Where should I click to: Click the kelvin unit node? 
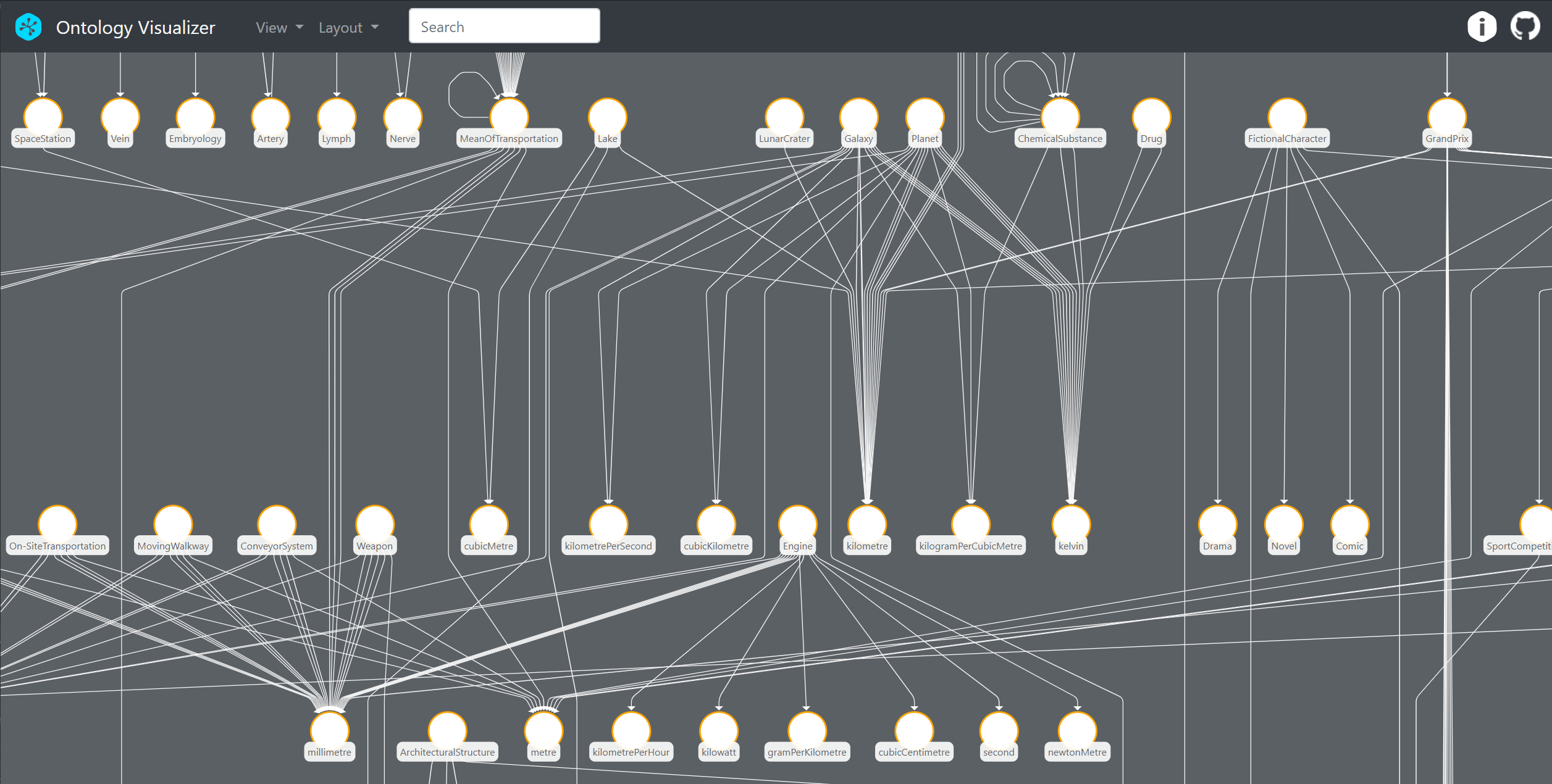[x=1072, y=522]
